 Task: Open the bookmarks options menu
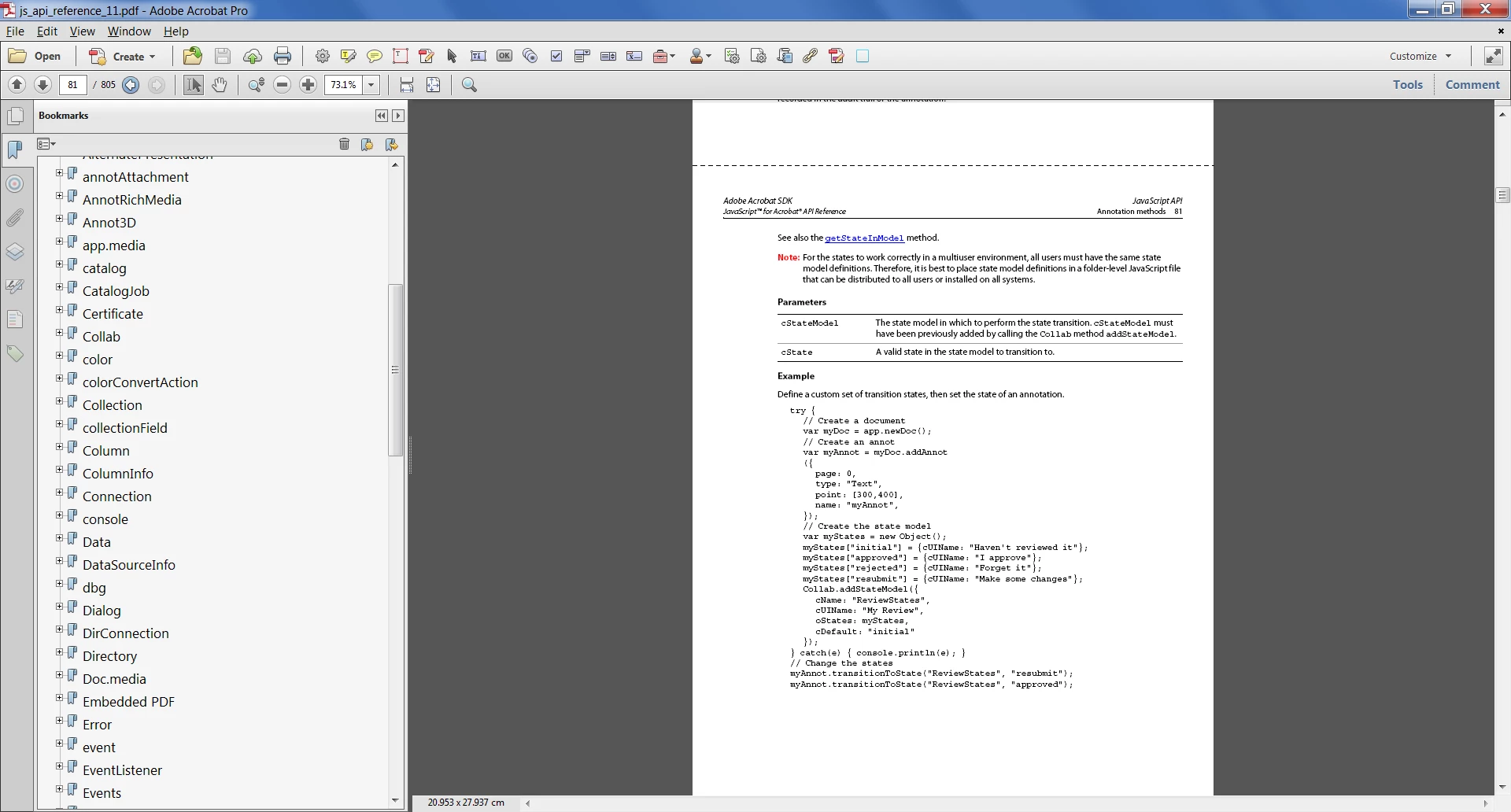[46, 144]
